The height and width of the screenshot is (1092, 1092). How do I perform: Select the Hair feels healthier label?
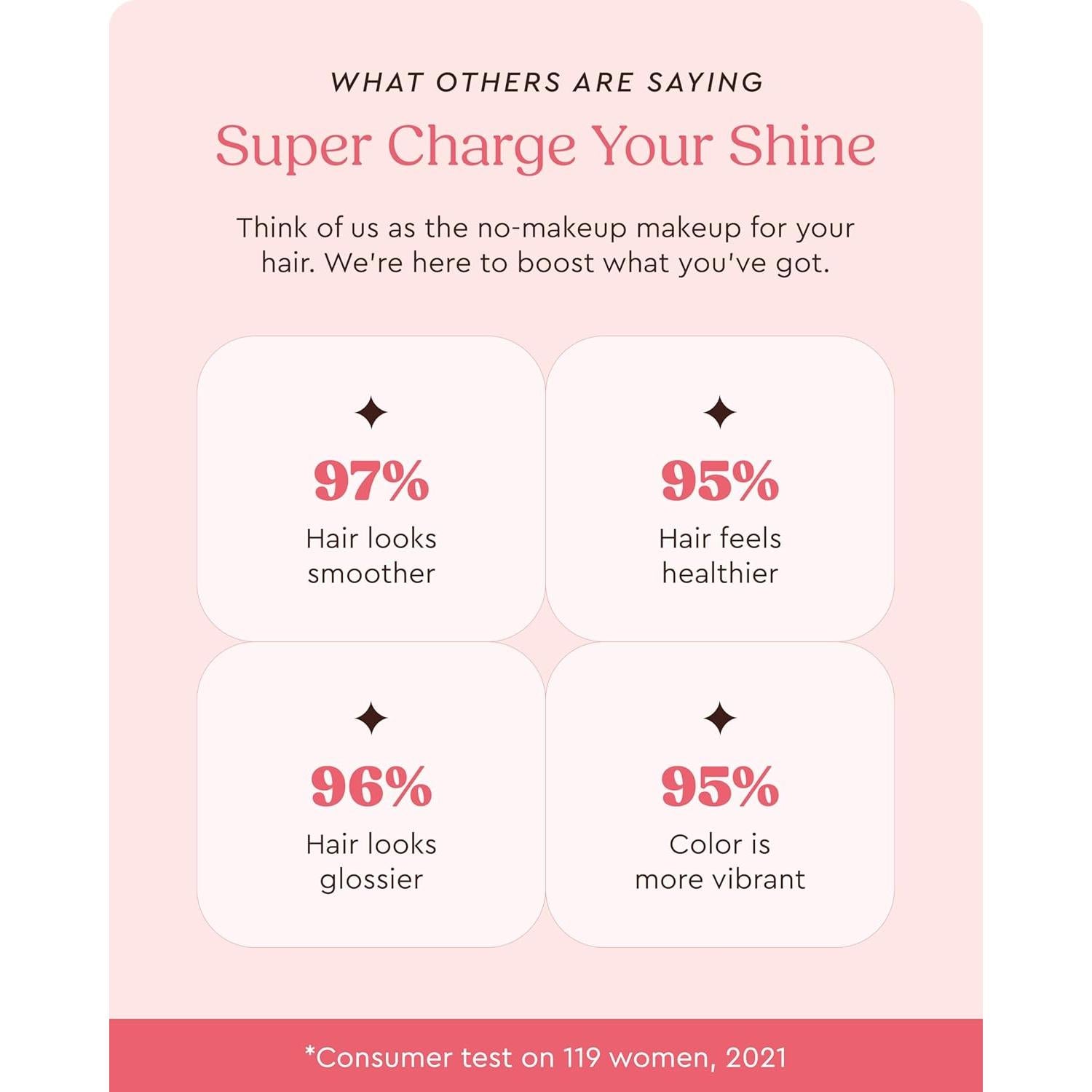coord(720,556)
